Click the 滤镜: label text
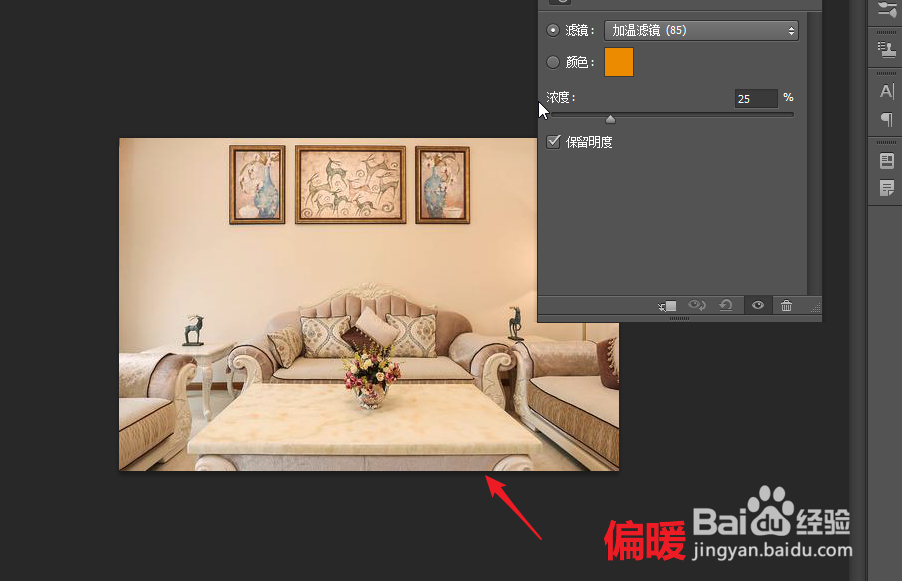This screenshot has width=902, height=581. pyautogui.click(x=580, y=30)
